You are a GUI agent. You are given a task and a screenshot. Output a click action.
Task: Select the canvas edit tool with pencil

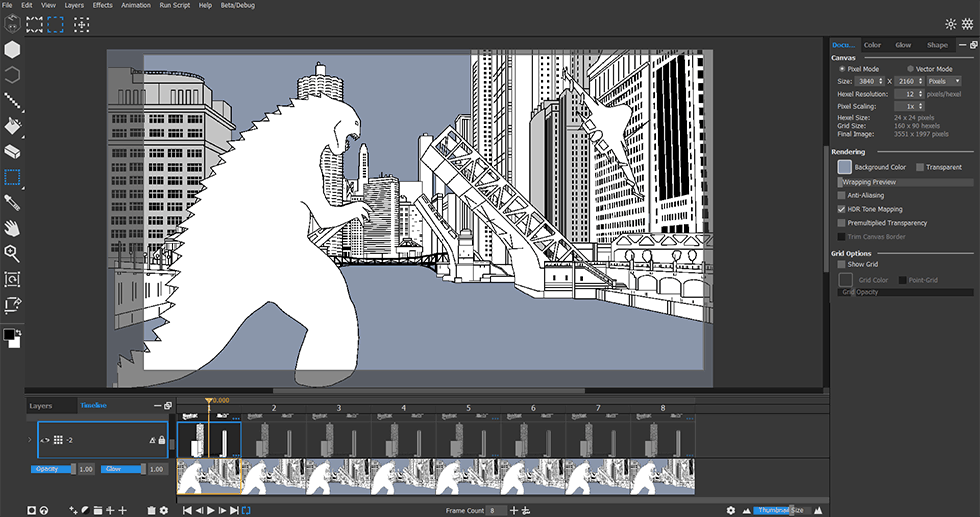[x=12, y=304]
